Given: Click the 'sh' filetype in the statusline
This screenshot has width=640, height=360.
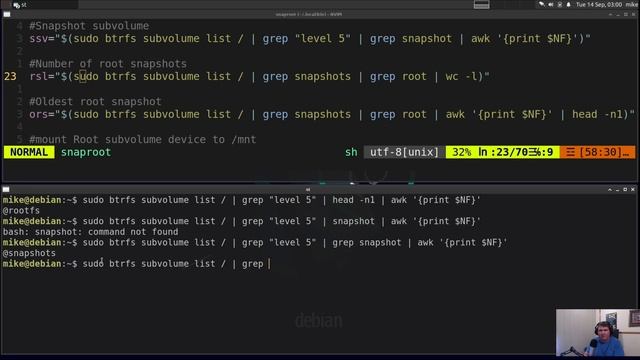Looking at the screenshot, I should point(351,152).
